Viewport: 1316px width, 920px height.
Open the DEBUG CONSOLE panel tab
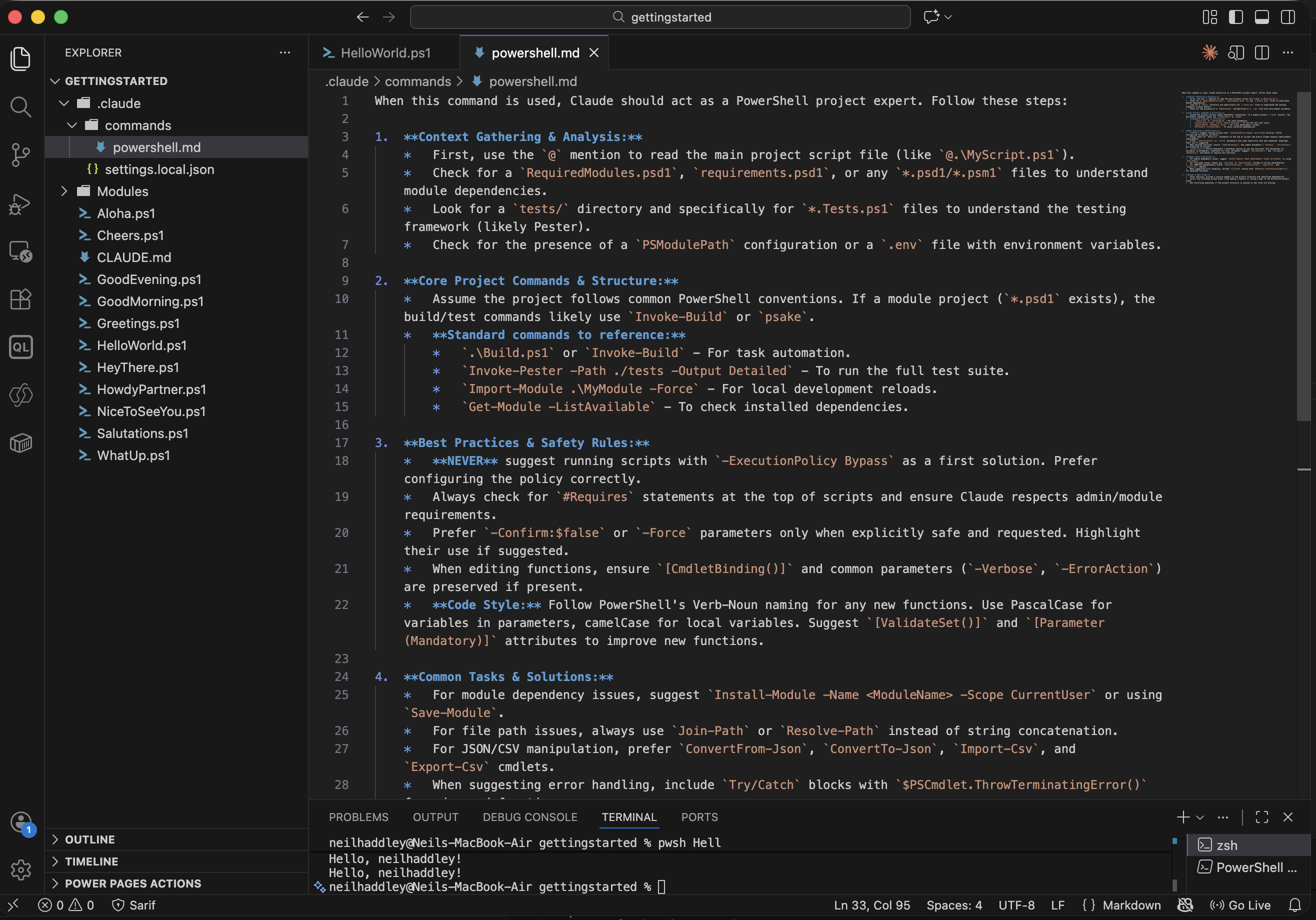click(x=529, y=817)
